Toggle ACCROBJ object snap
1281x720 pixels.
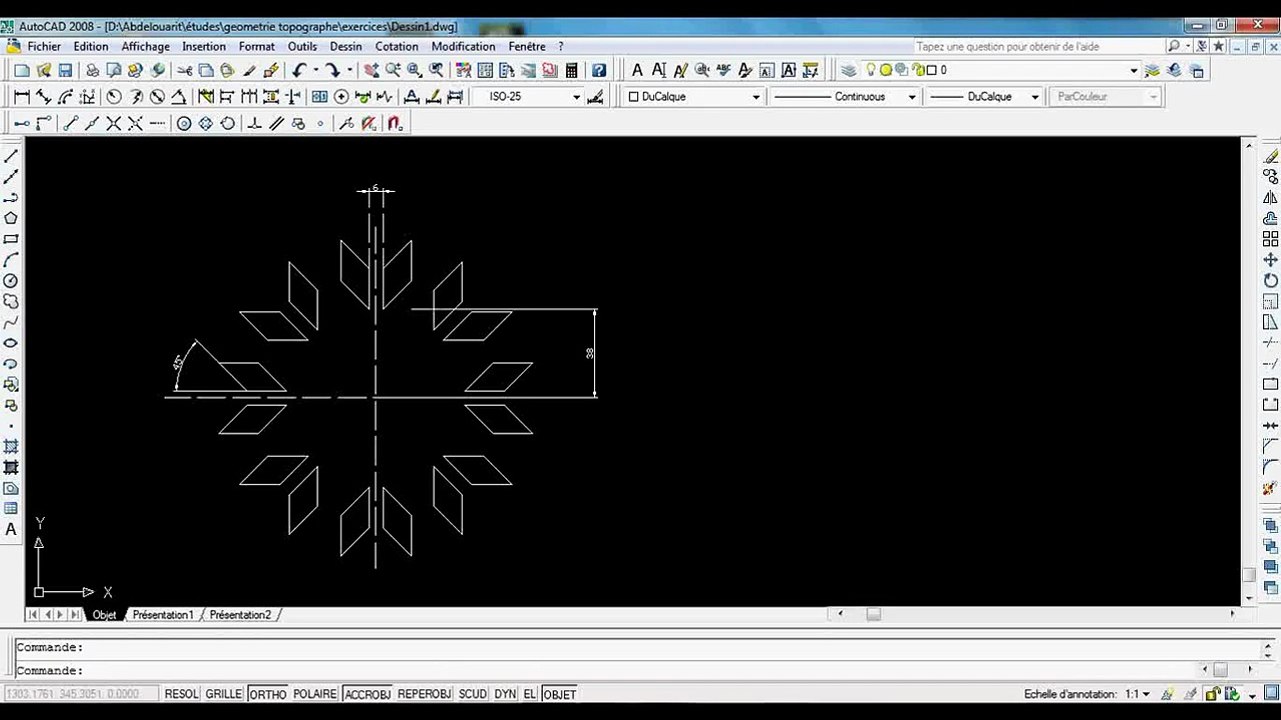click(367, 694)
